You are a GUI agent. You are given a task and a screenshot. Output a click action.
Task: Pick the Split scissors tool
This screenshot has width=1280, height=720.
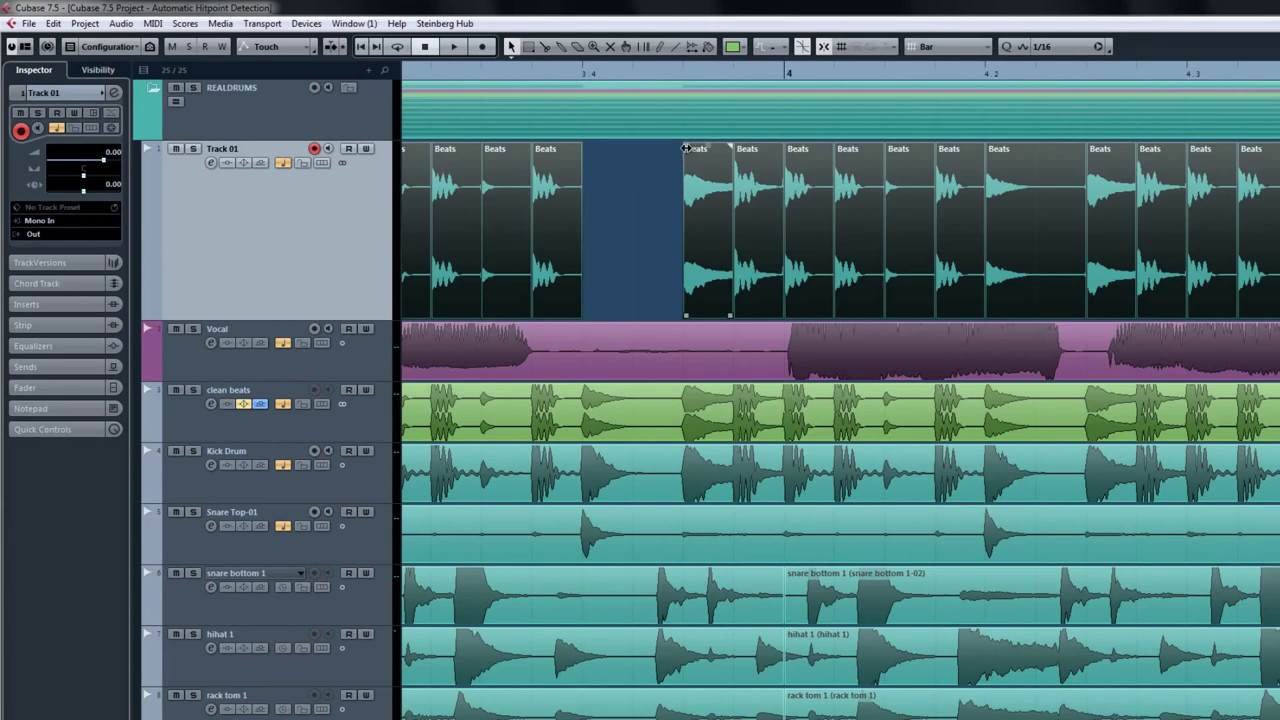pyautogui.click(x=545, y=47)
